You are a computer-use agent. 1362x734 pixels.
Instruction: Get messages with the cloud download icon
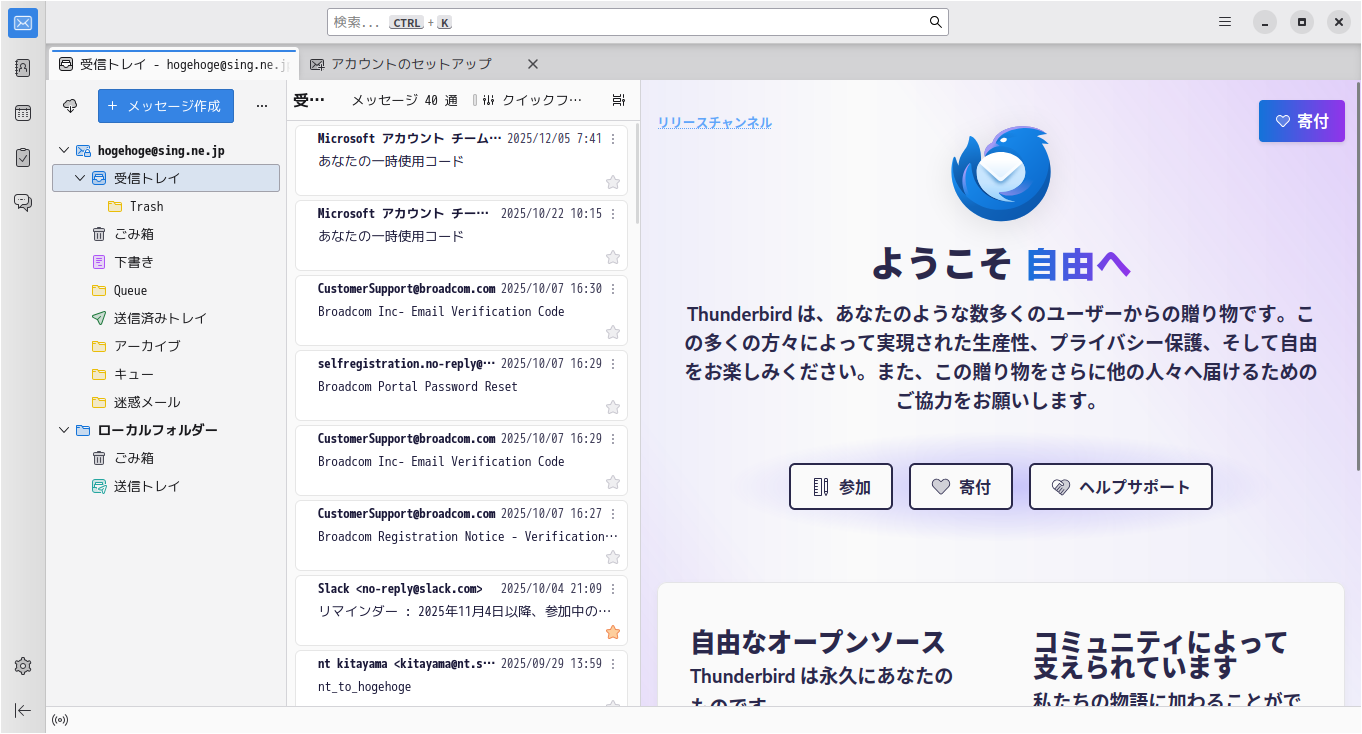pyautogui.click(x=70, y=106)
